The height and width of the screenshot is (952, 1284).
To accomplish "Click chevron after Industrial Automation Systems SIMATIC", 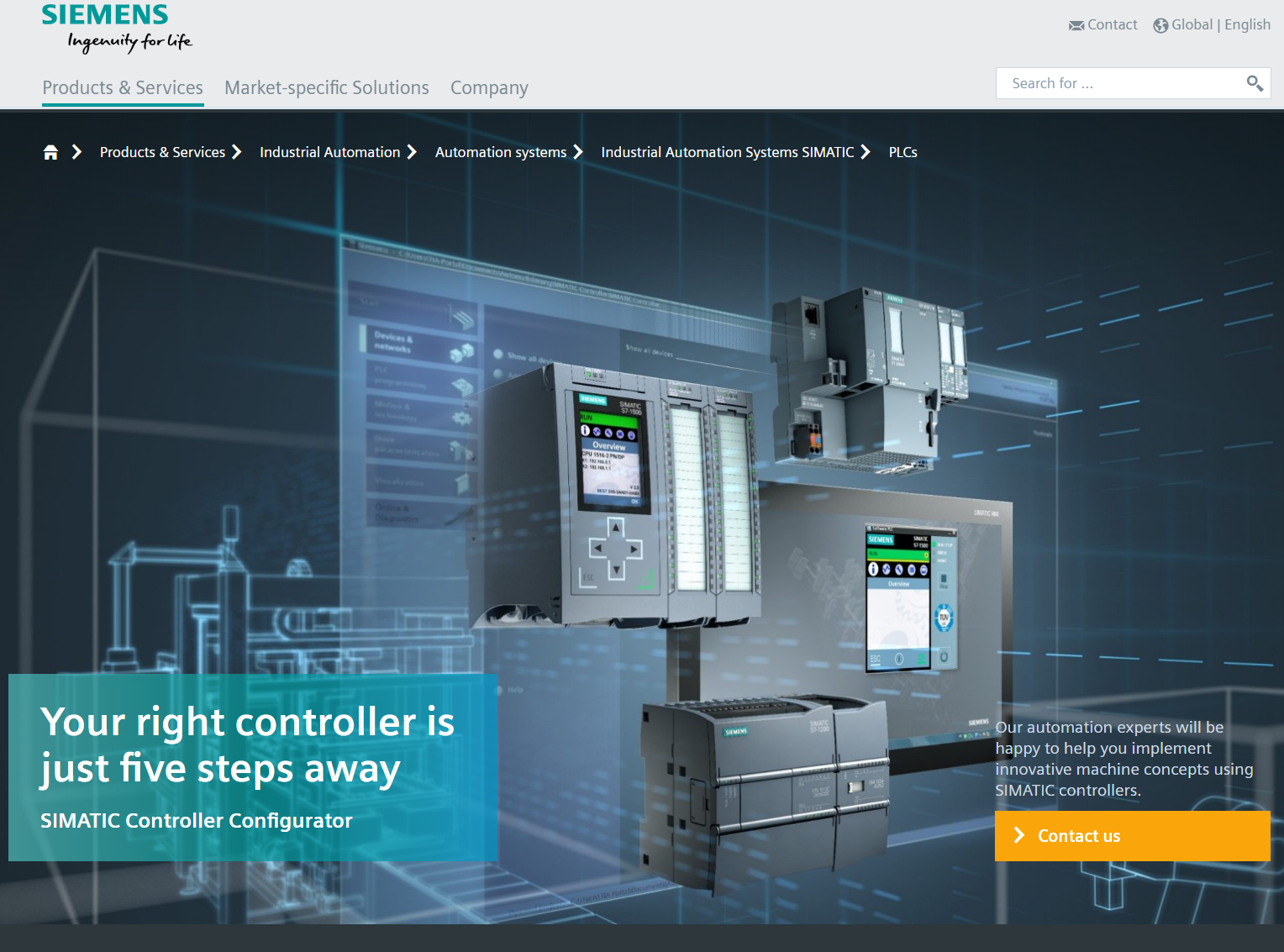I will (866, 152).
